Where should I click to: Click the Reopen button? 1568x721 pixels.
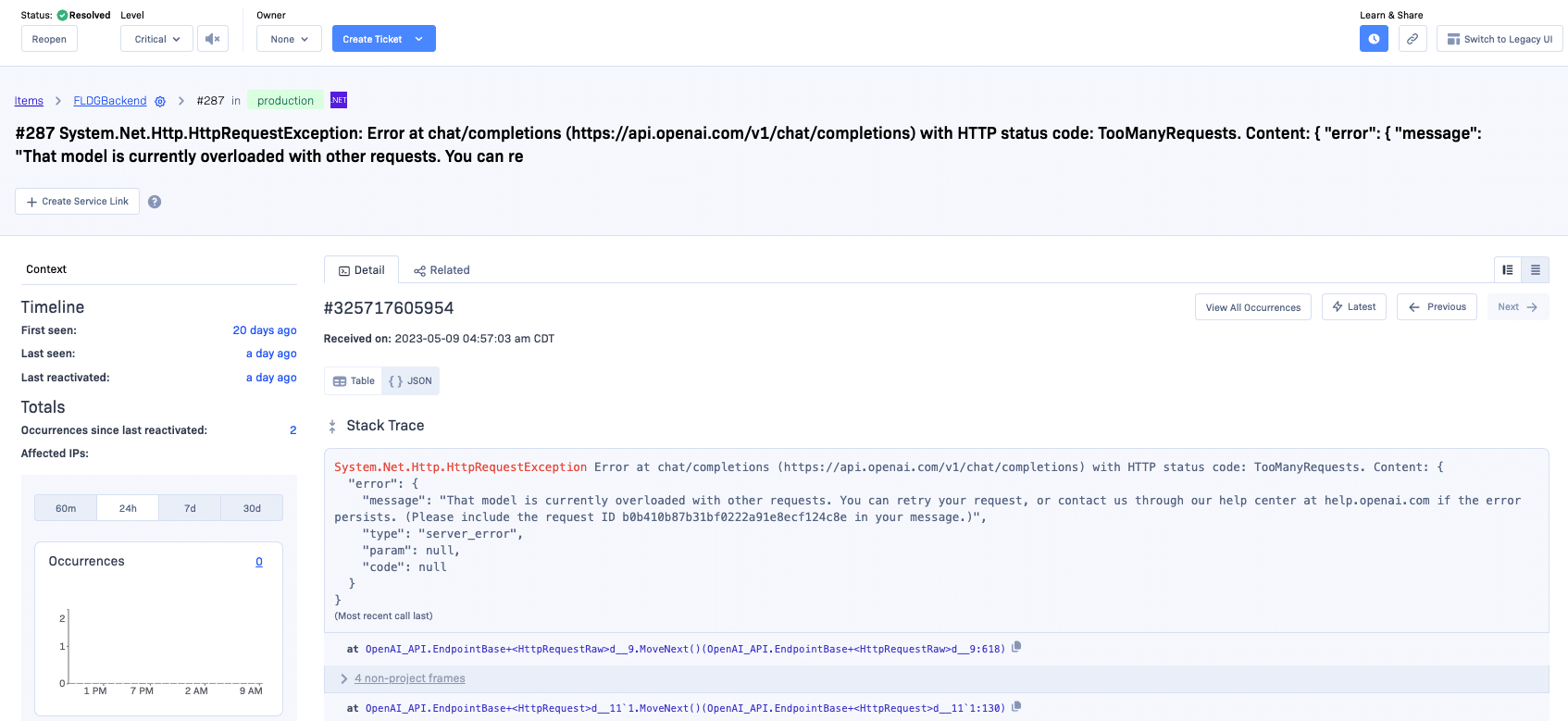point(49,39)
